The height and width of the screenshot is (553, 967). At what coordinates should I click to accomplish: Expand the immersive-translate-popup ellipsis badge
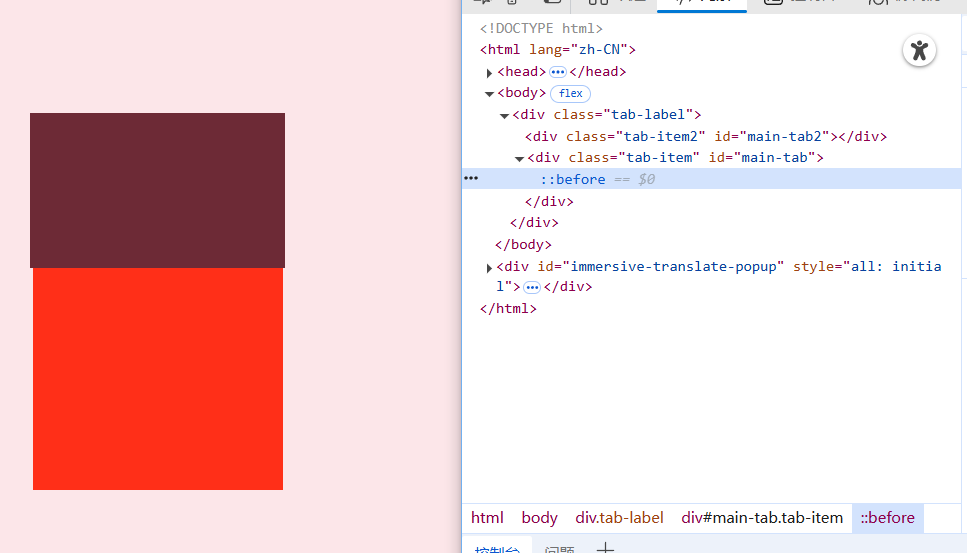[x=532, y=287]
